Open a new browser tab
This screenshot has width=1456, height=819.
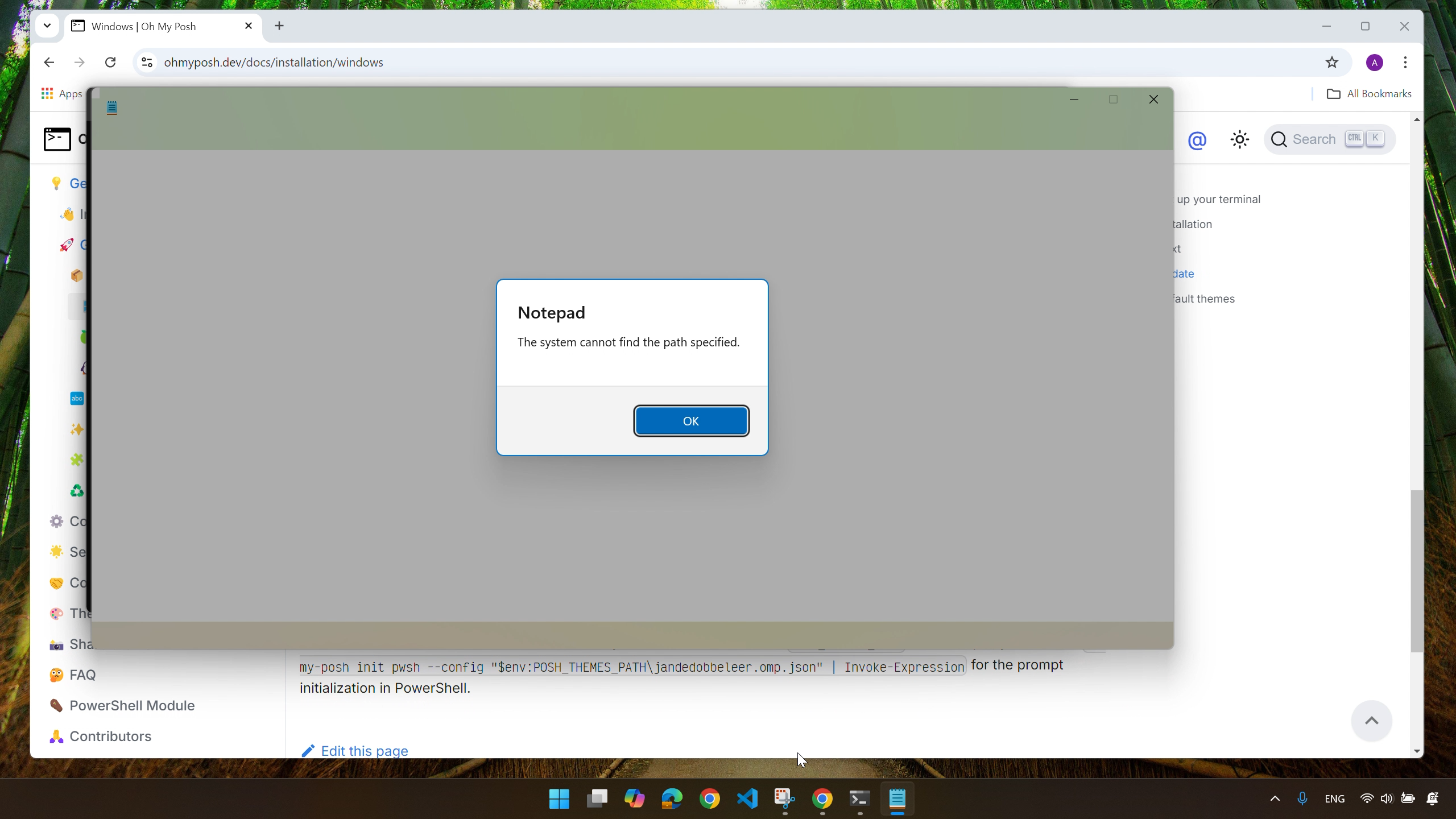tap(279, 26)
